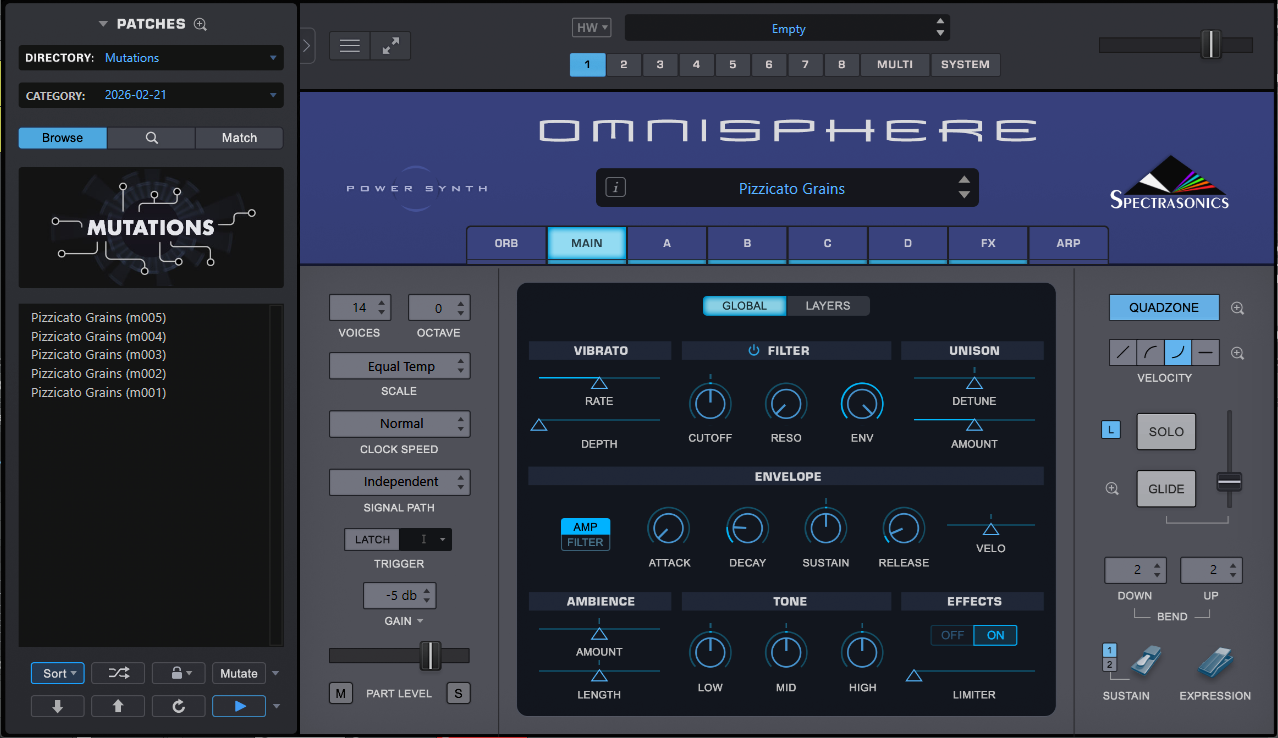Click the refresh patch list icon
Image resolution: width=1278 pixels, height=738 pixels.
coord(178,706)
